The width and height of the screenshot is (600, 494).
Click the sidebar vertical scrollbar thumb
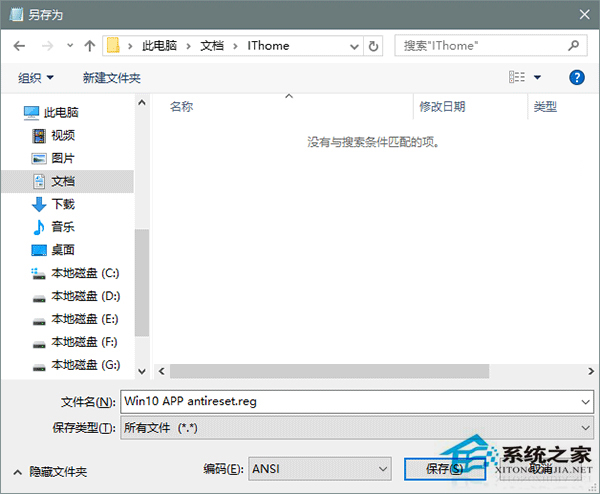142,282
